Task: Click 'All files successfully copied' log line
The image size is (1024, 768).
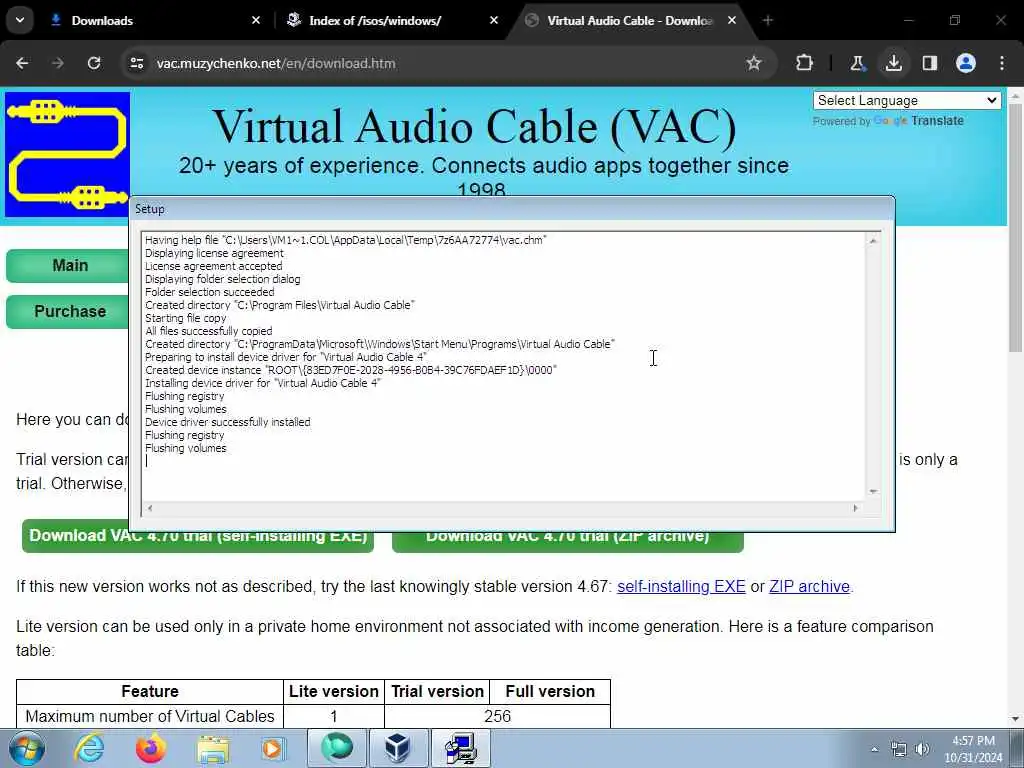Action: [208, 331]
